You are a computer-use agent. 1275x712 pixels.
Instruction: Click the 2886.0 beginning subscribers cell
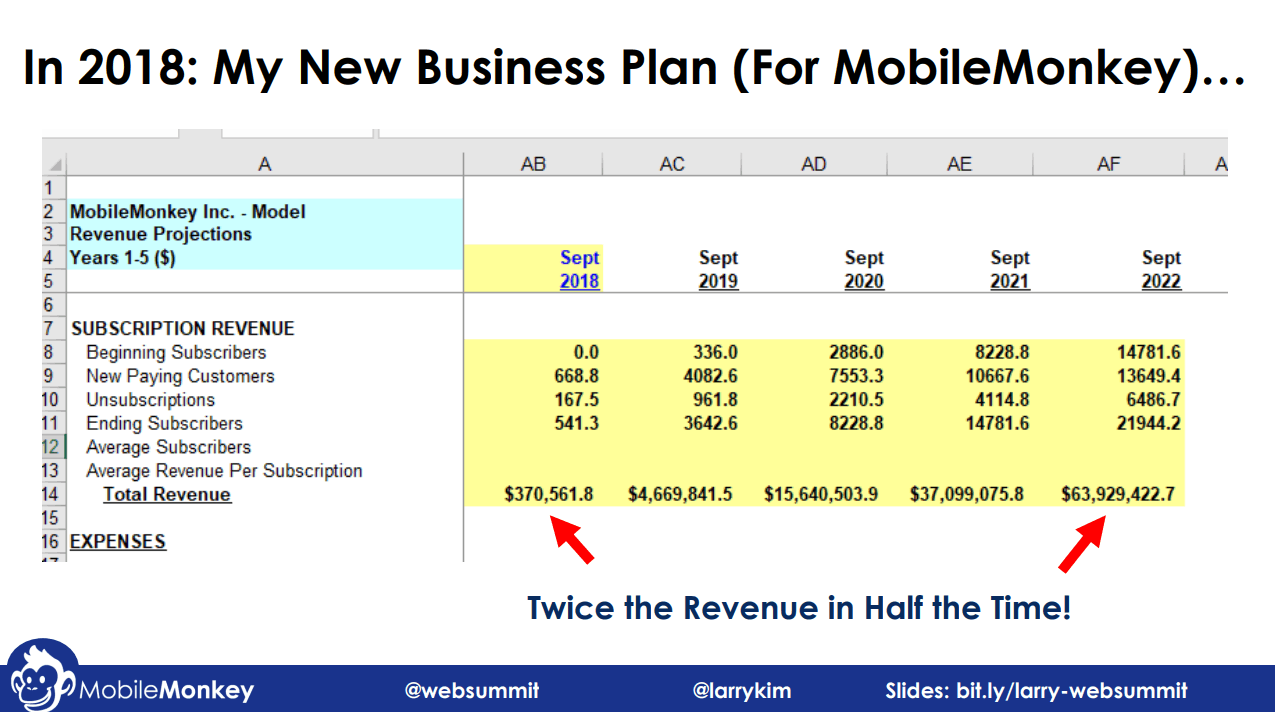pyautogui.click(x=814, y=352)
